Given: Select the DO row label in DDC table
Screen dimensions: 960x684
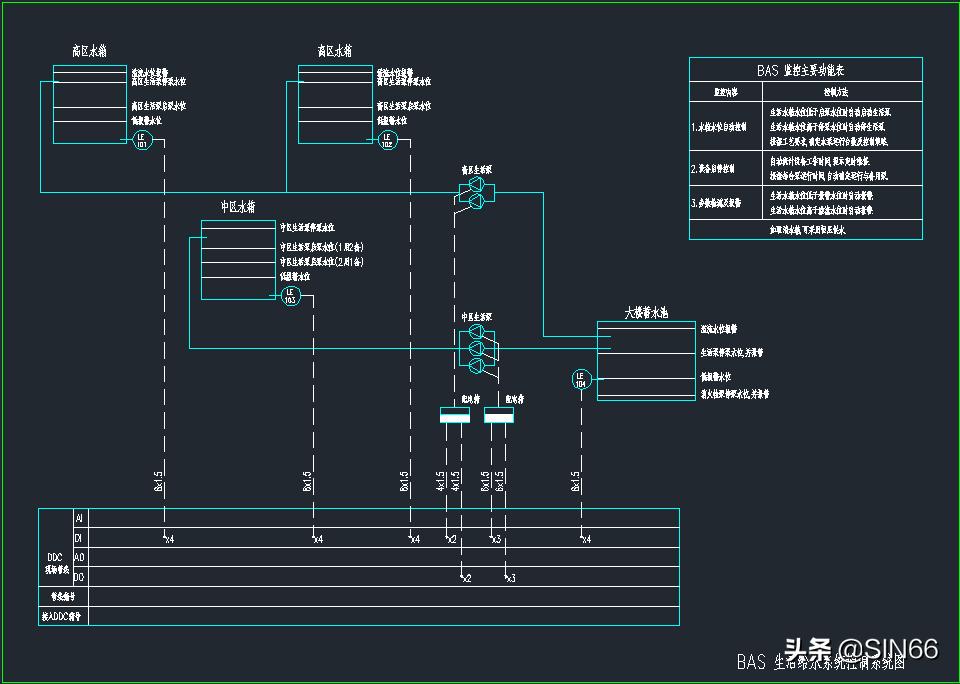Looking at the screenshot, I should click(80, 577).
